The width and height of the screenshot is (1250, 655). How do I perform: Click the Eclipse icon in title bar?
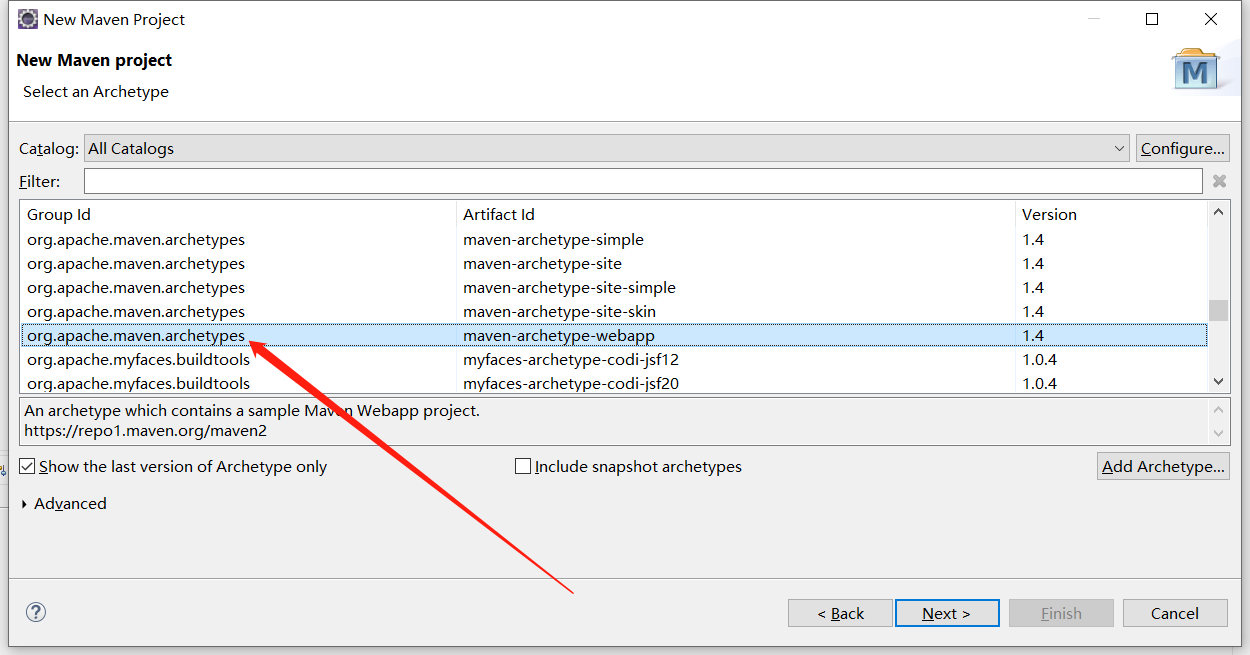click(x=28, y=19)
